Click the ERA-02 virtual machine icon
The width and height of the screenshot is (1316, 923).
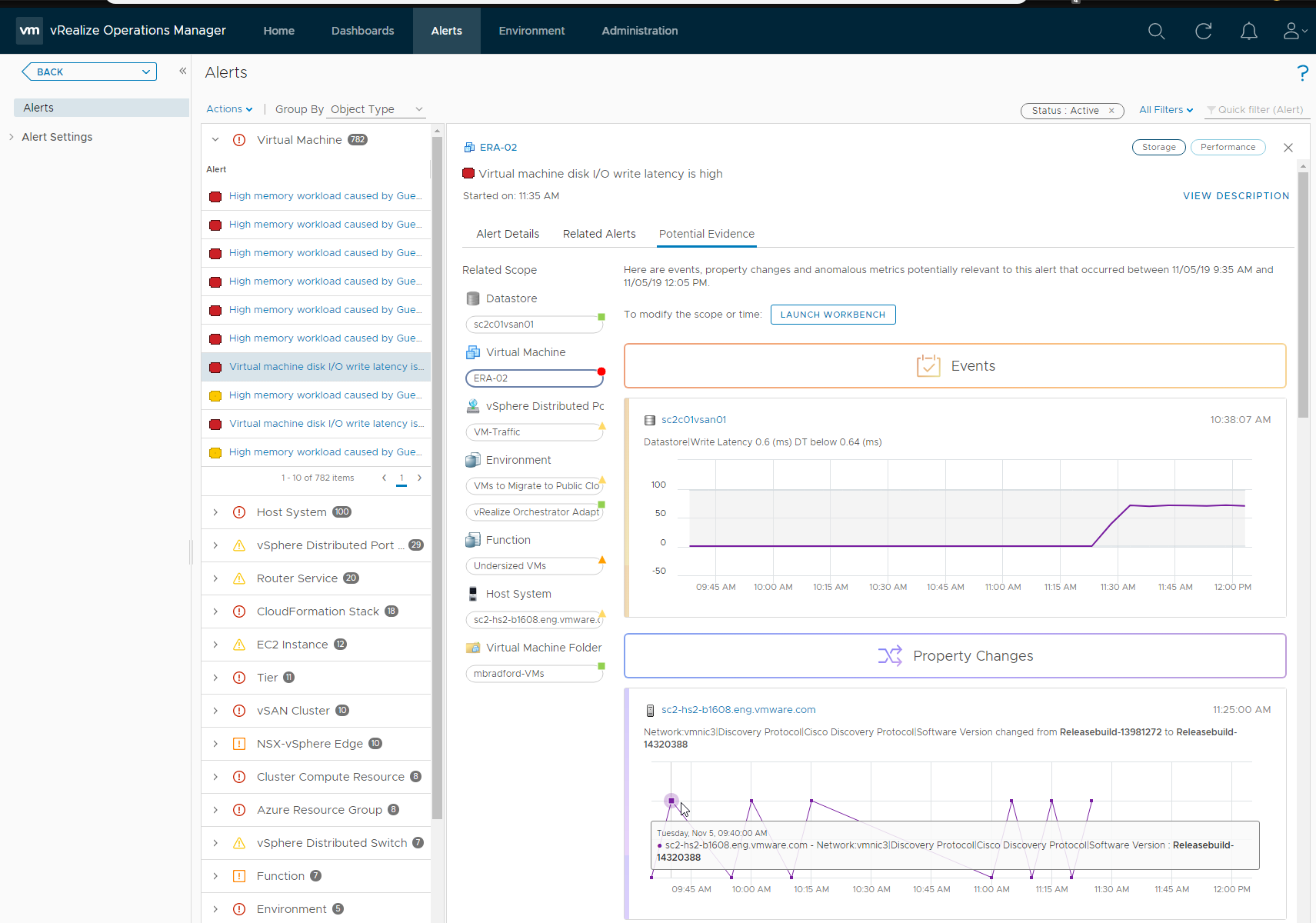point(469,148)
